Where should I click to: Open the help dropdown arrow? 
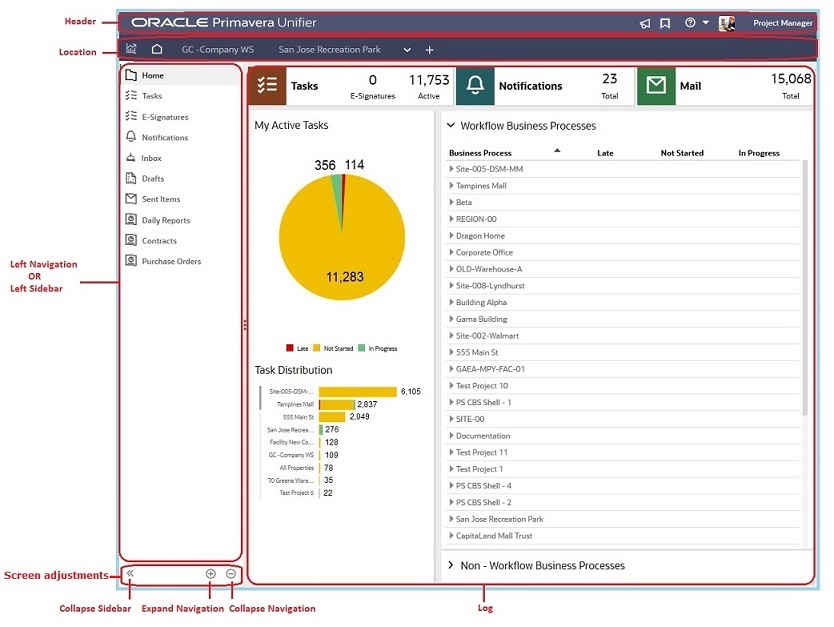click(x=706, y=23)
